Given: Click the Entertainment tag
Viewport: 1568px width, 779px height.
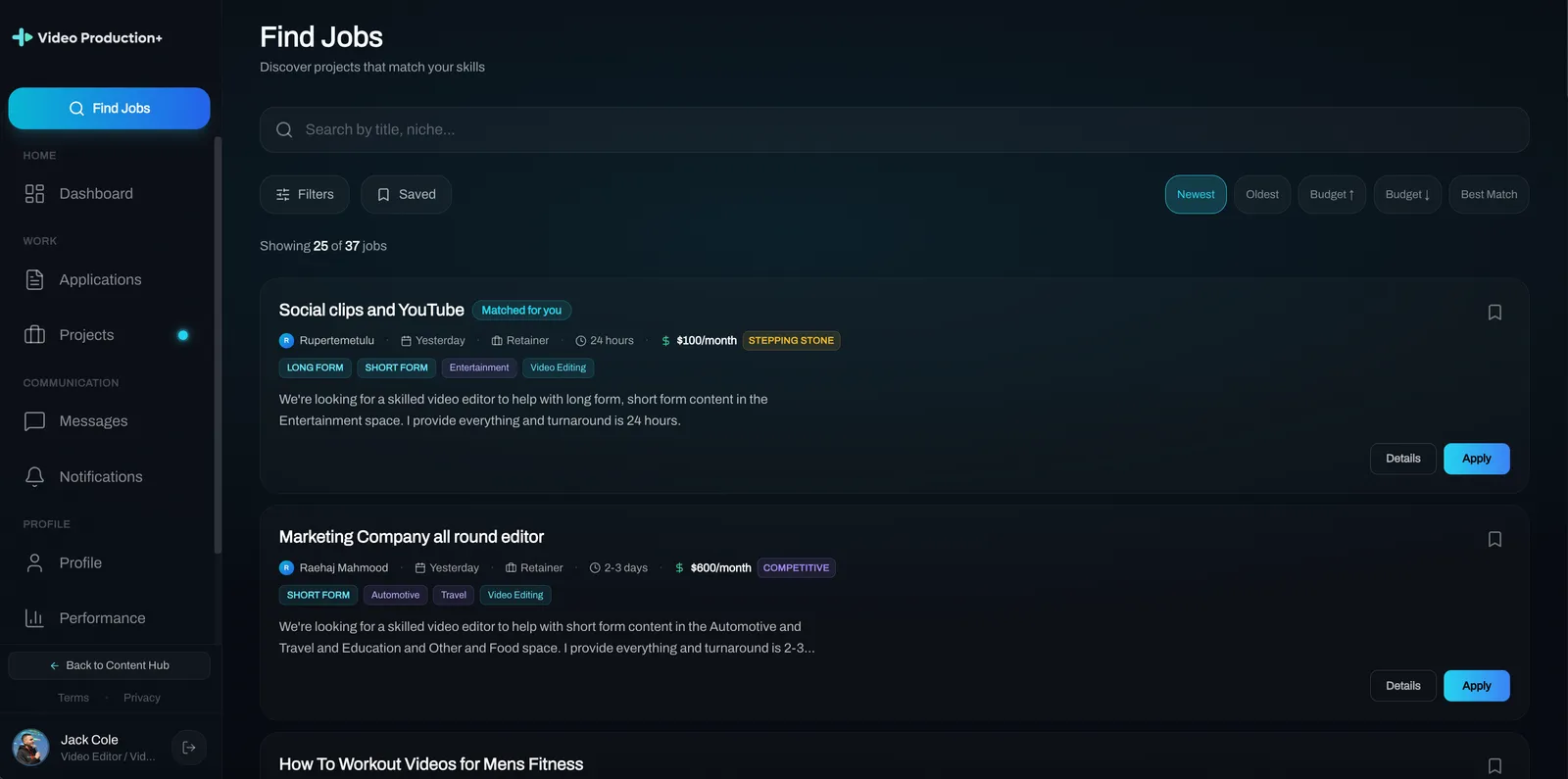Looking at the screenshot, I should click(x=479, y=368).
